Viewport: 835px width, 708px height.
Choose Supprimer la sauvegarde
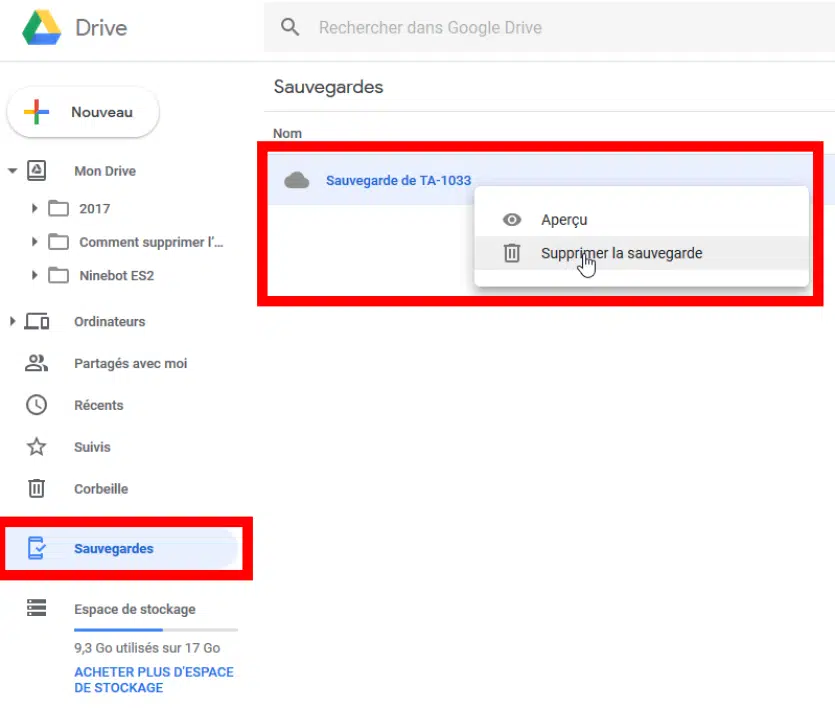(641, 253)
